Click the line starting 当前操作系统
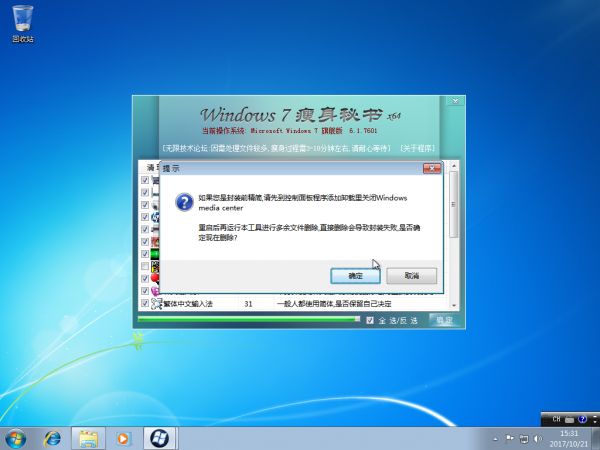This screenshot has height=450, width=600. [x=290, y=131]
